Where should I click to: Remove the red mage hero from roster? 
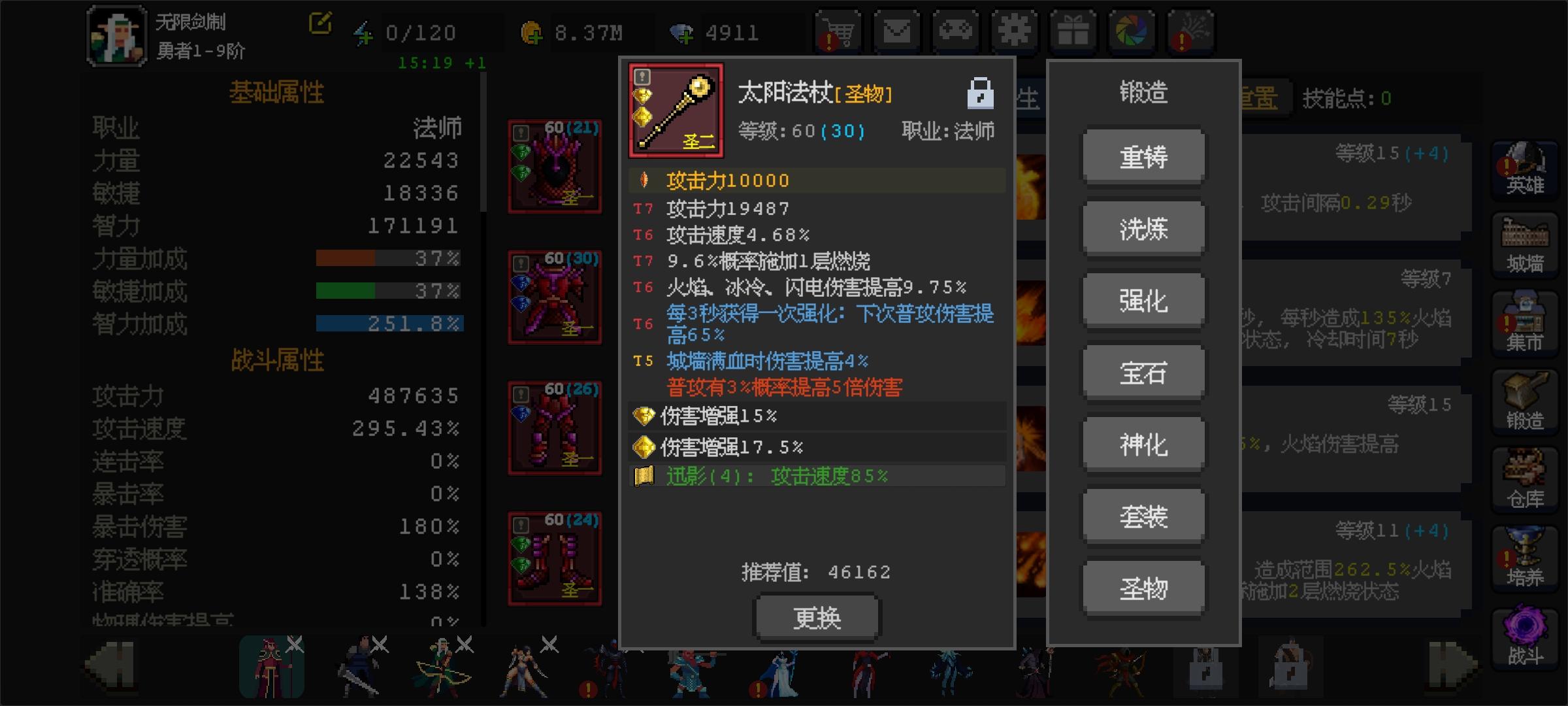[295, 645]
